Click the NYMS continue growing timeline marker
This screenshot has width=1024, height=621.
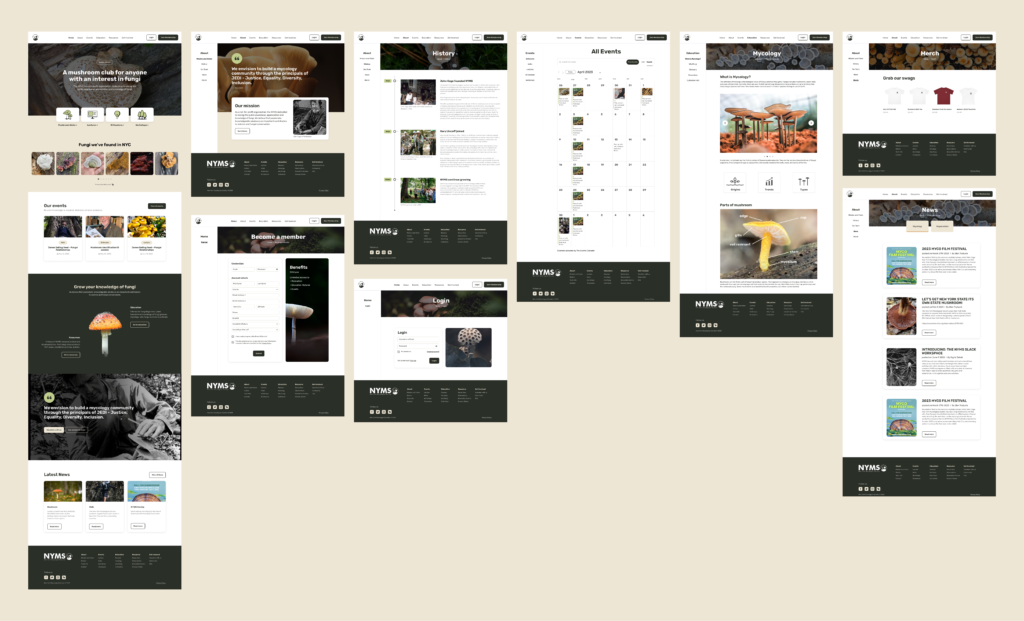tap(394, 180)
